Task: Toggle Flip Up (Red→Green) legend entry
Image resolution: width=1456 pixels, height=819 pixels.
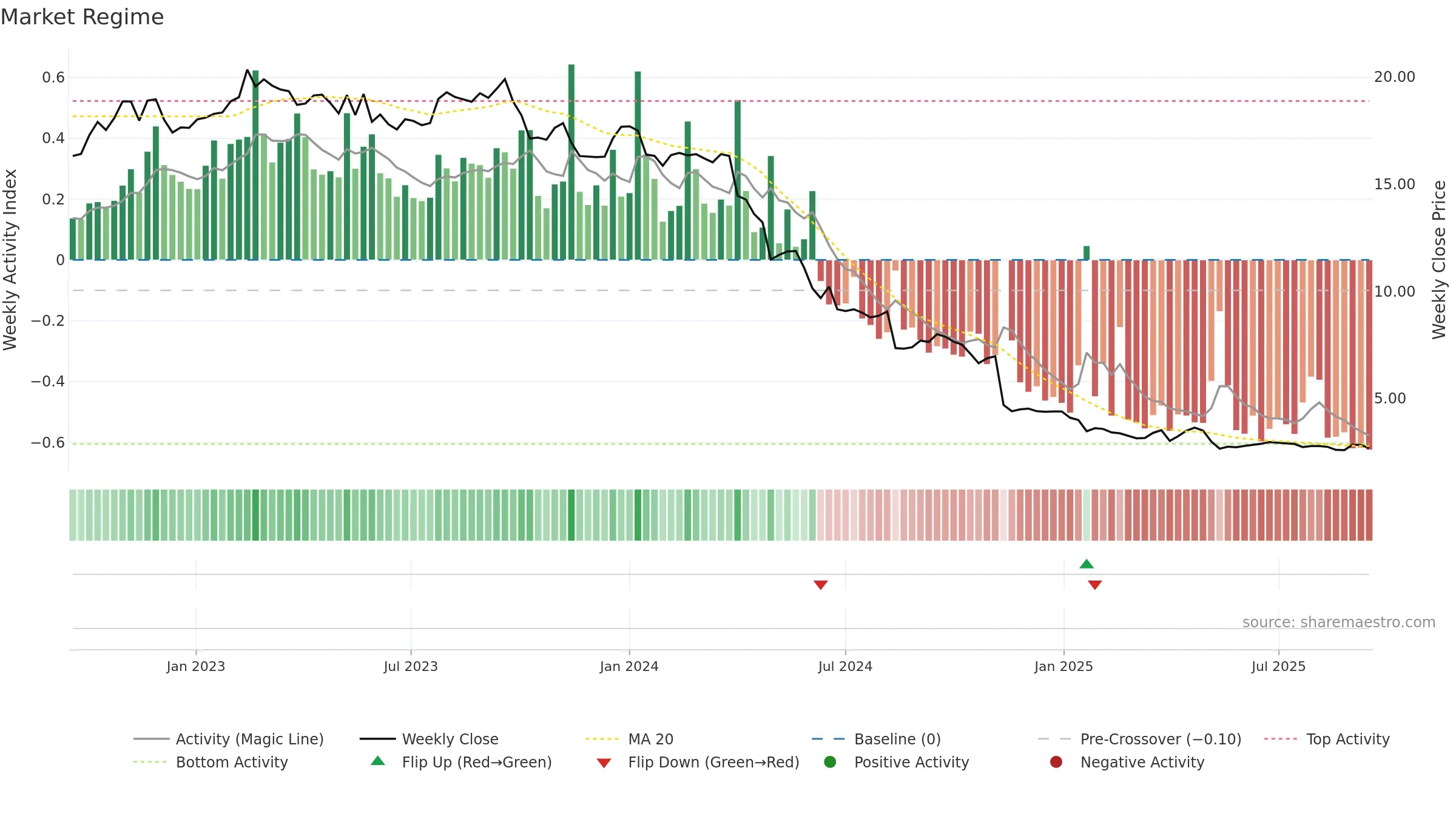Action: coord(461,762)
